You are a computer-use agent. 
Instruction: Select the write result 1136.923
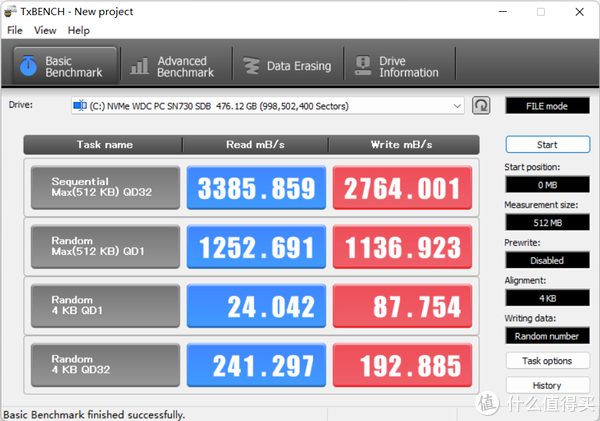(402, 246)
